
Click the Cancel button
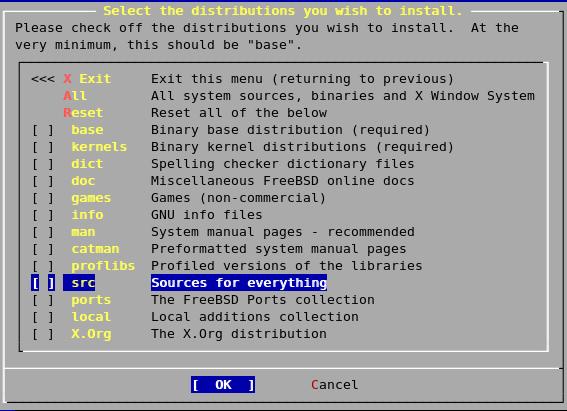[334, 385]
